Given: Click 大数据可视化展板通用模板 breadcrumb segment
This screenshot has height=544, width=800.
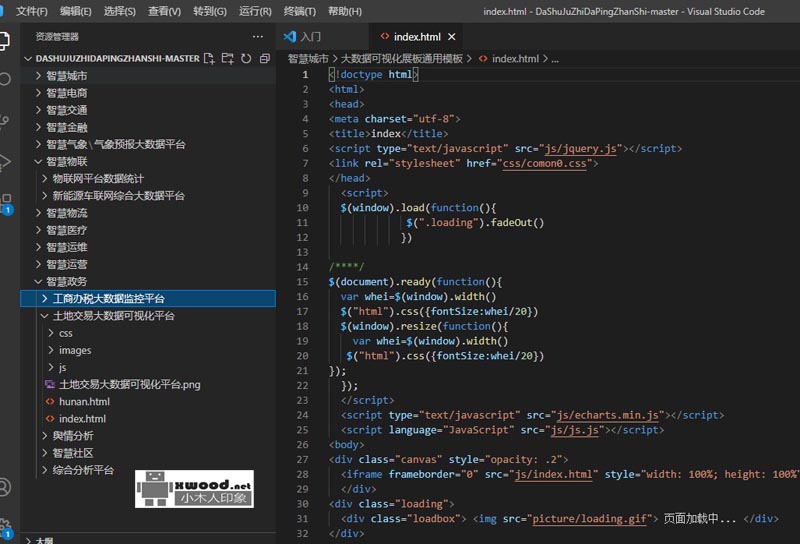Looking at the screenshot, I should point(402,59).
